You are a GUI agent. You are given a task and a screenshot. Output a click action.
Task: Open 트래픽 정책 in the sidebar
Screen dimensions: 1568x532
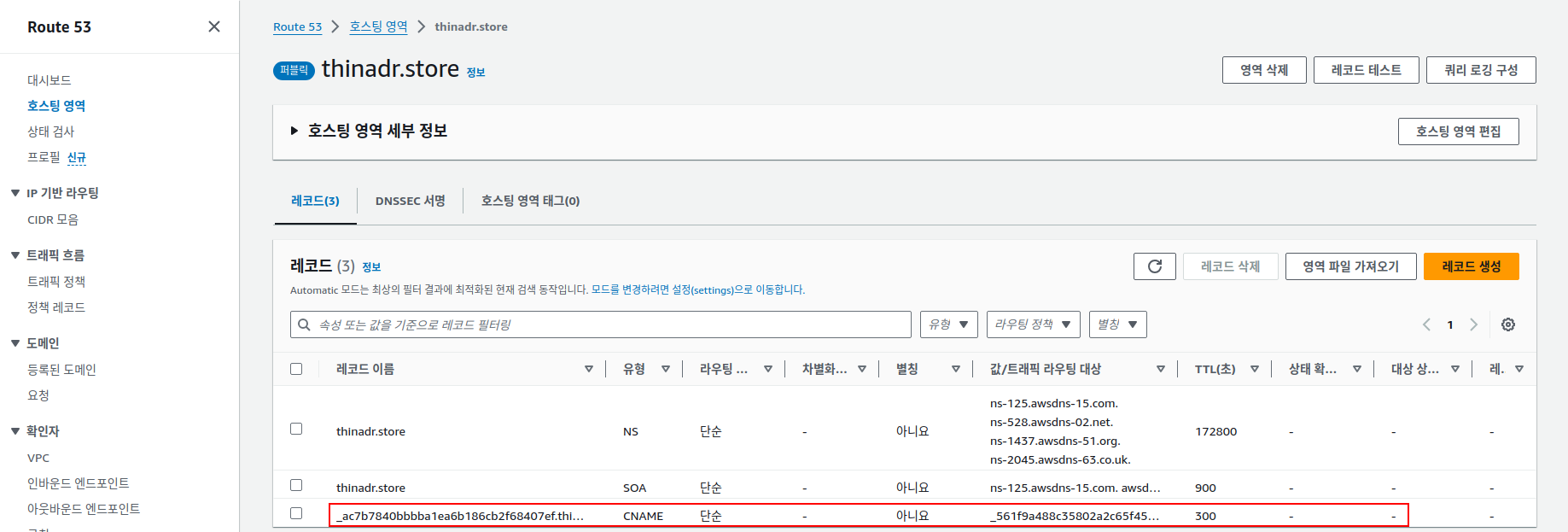tap(56, 282)
